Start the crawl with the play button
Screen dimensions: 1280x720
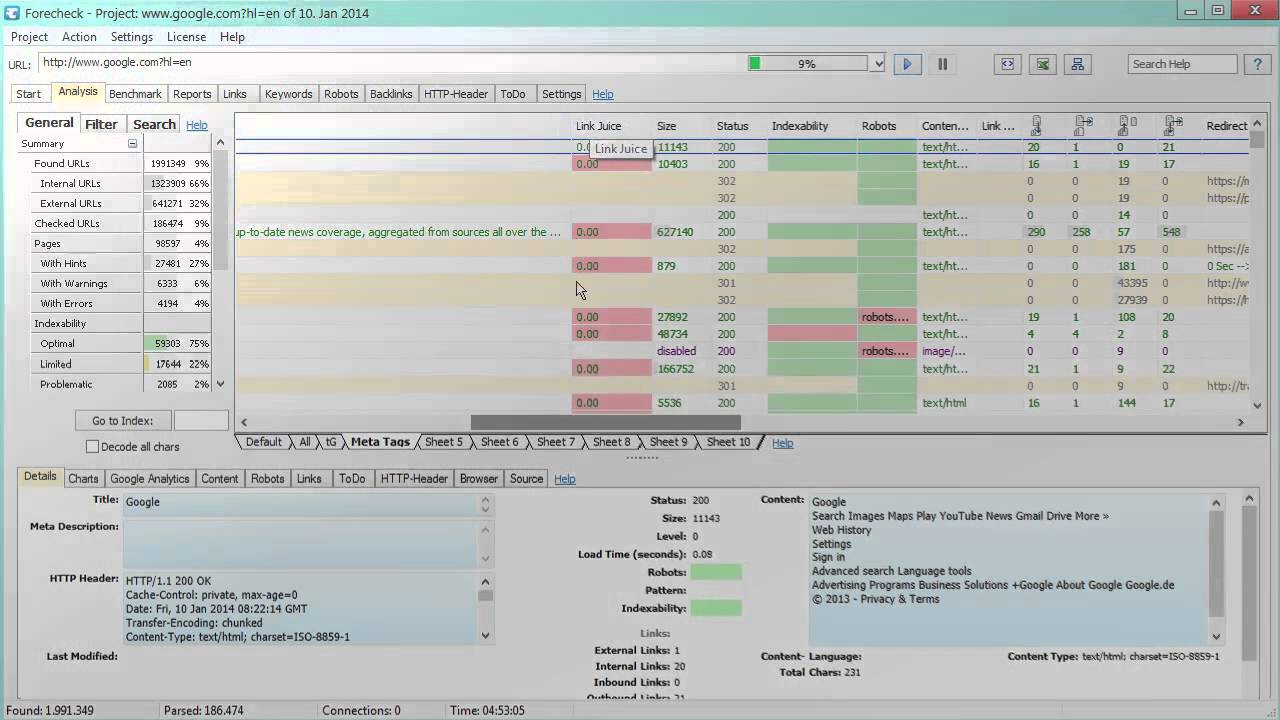[x=907, y=64]
